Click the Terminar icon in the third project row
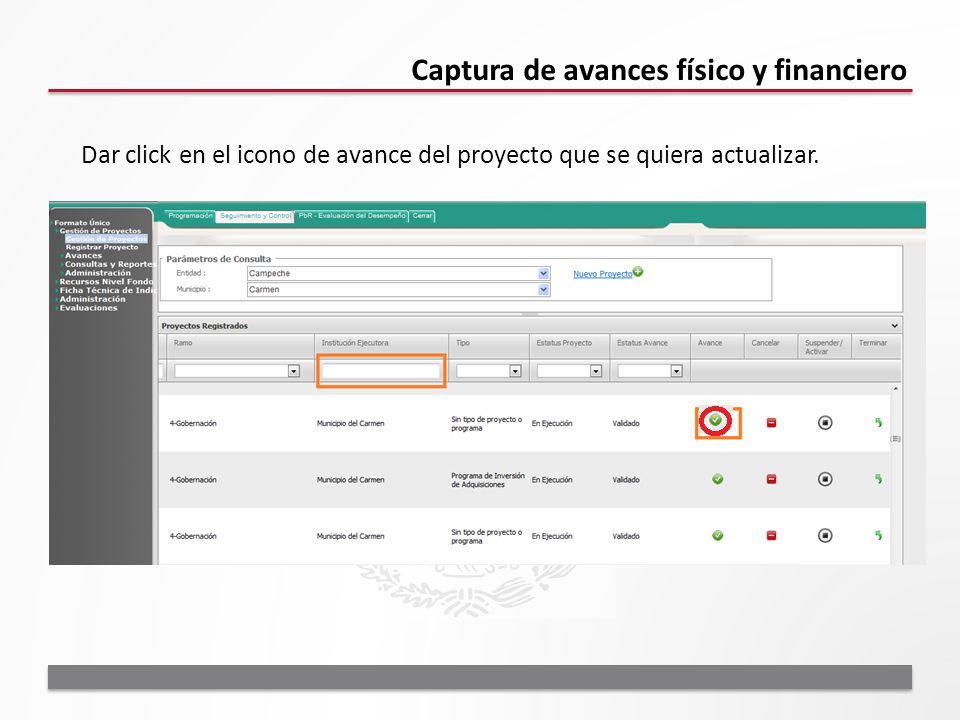 click(x=878, y=535)
